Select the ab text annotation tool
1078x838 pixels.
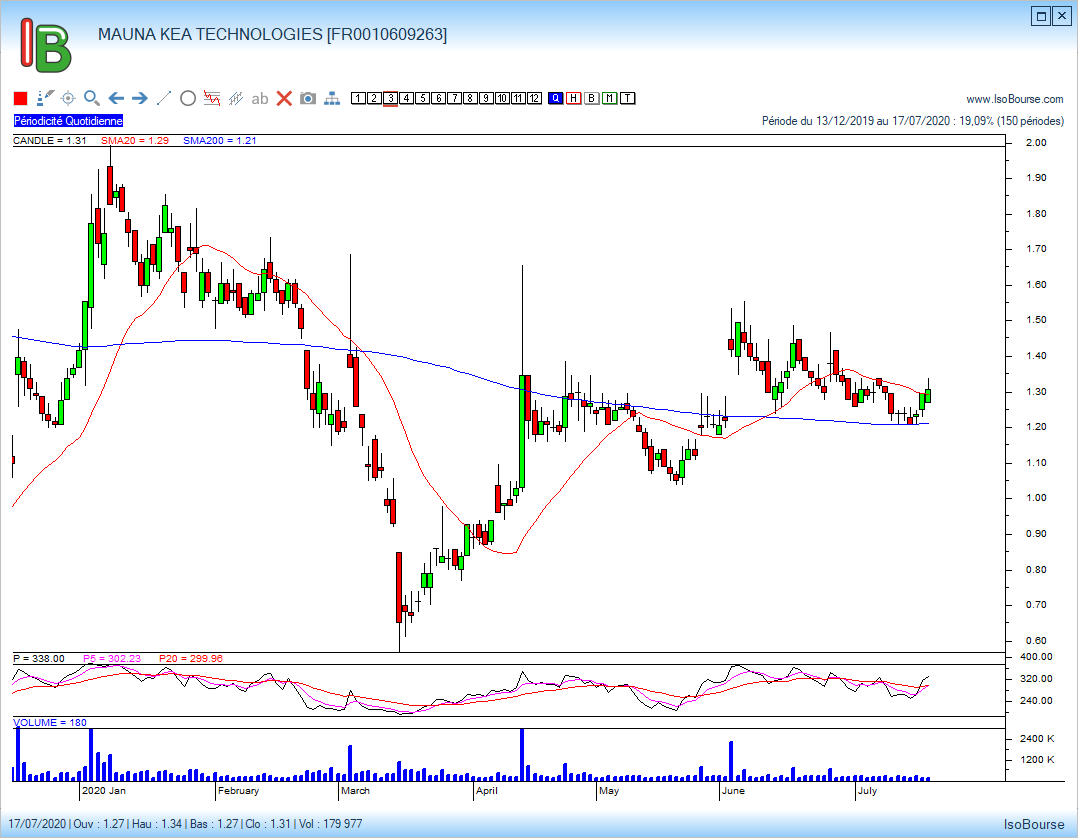[260, 99]
